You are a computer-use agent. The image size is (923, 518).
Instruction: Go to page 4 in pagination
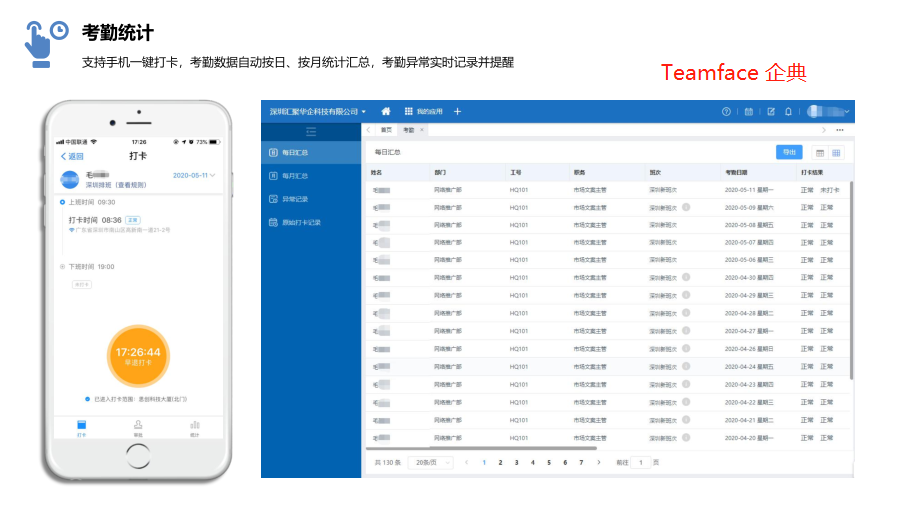533,463
